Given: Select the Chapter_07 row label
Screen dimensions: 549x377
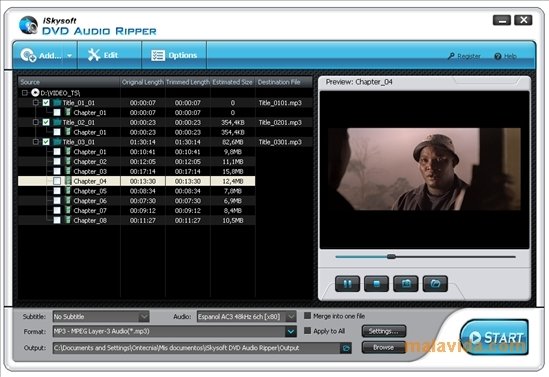Looking at the screenshot, I should [x=90, y=211].
